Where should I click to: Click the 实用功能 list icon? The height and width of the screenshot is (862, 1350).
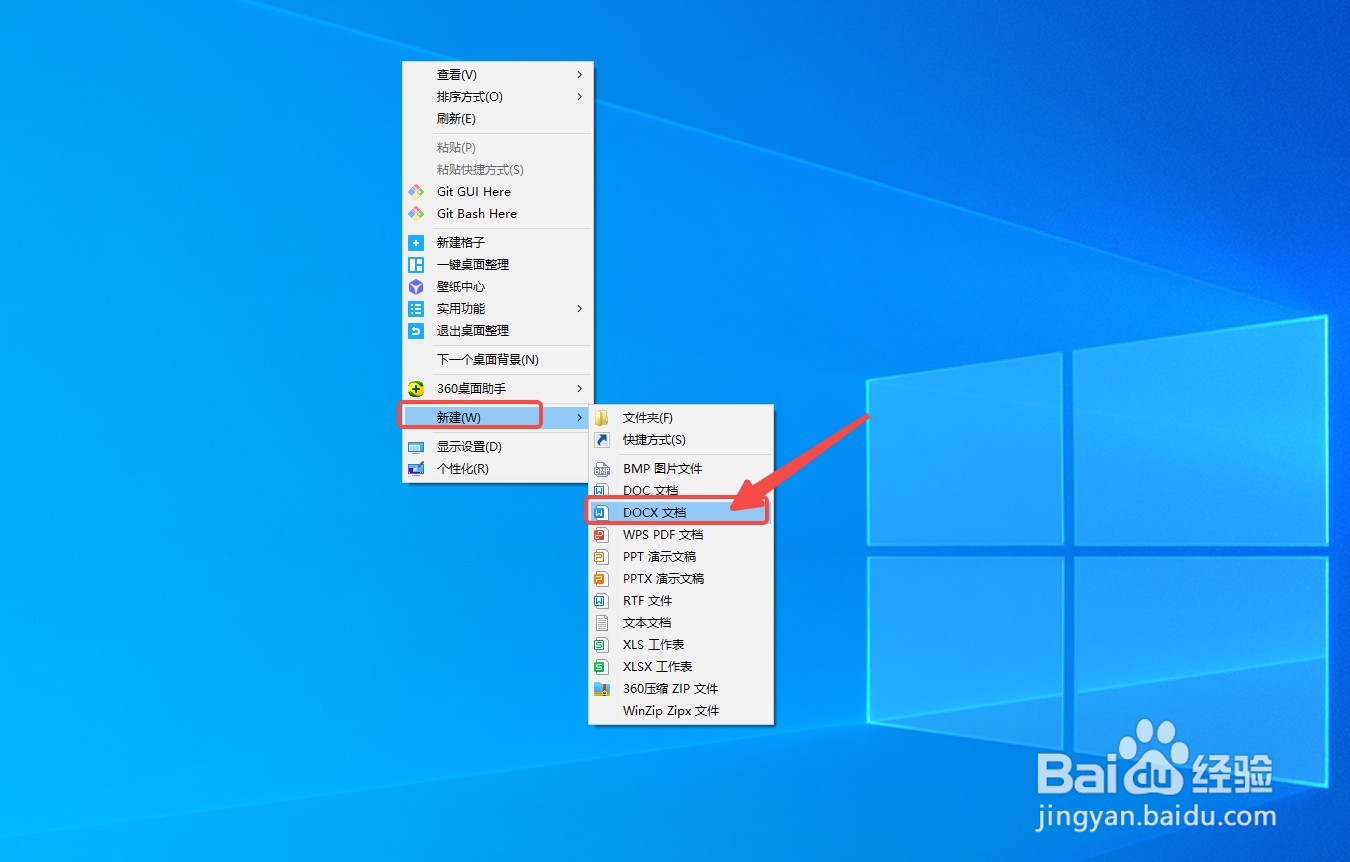(x=416, y=309)
